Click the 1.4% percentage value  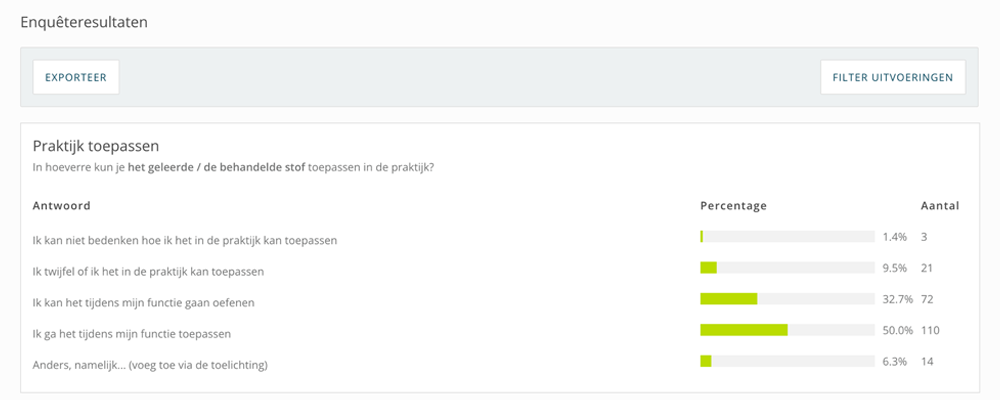click(894, 237)
